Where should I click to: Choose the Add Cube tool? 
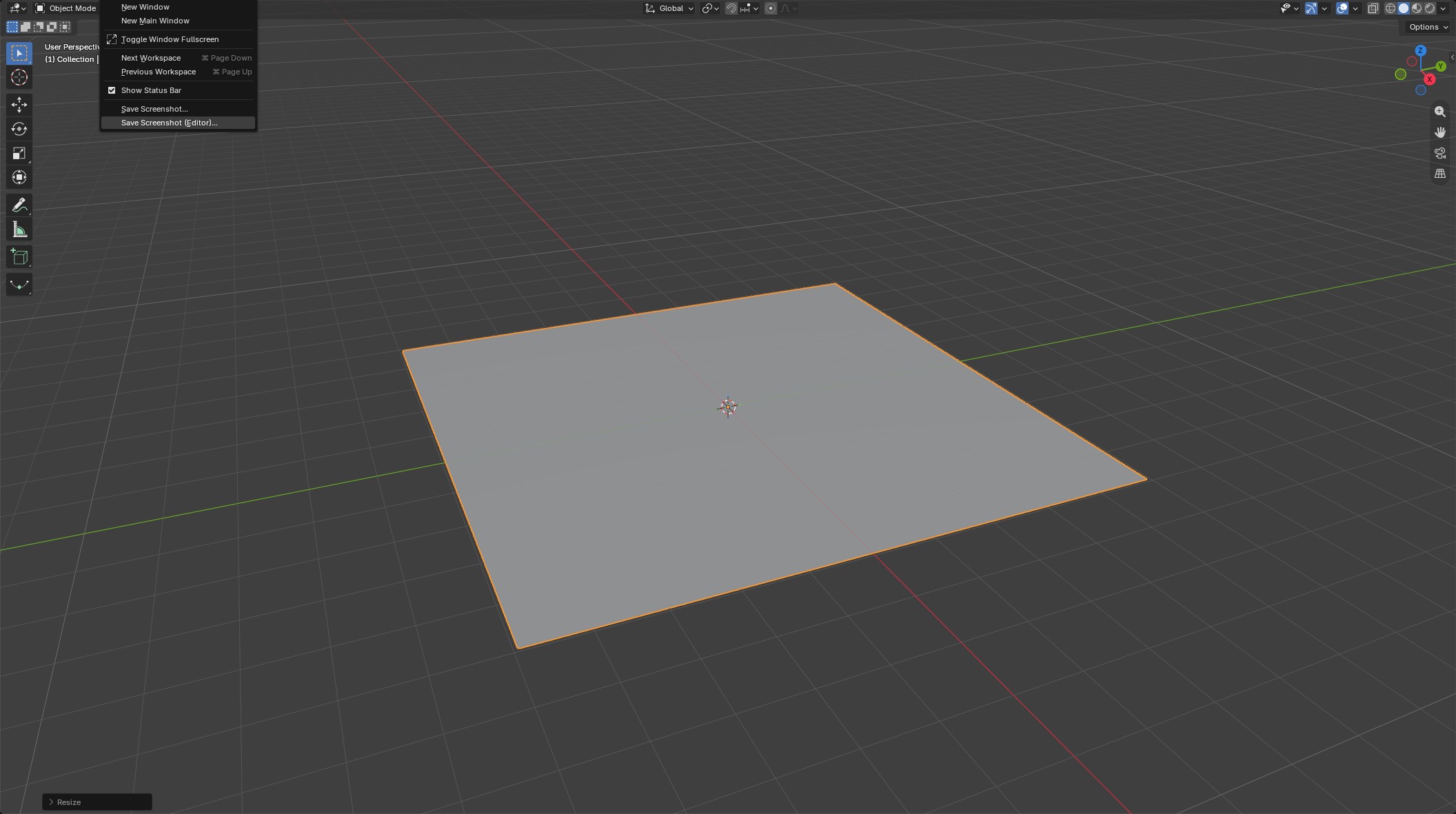[x=19, y=257]
